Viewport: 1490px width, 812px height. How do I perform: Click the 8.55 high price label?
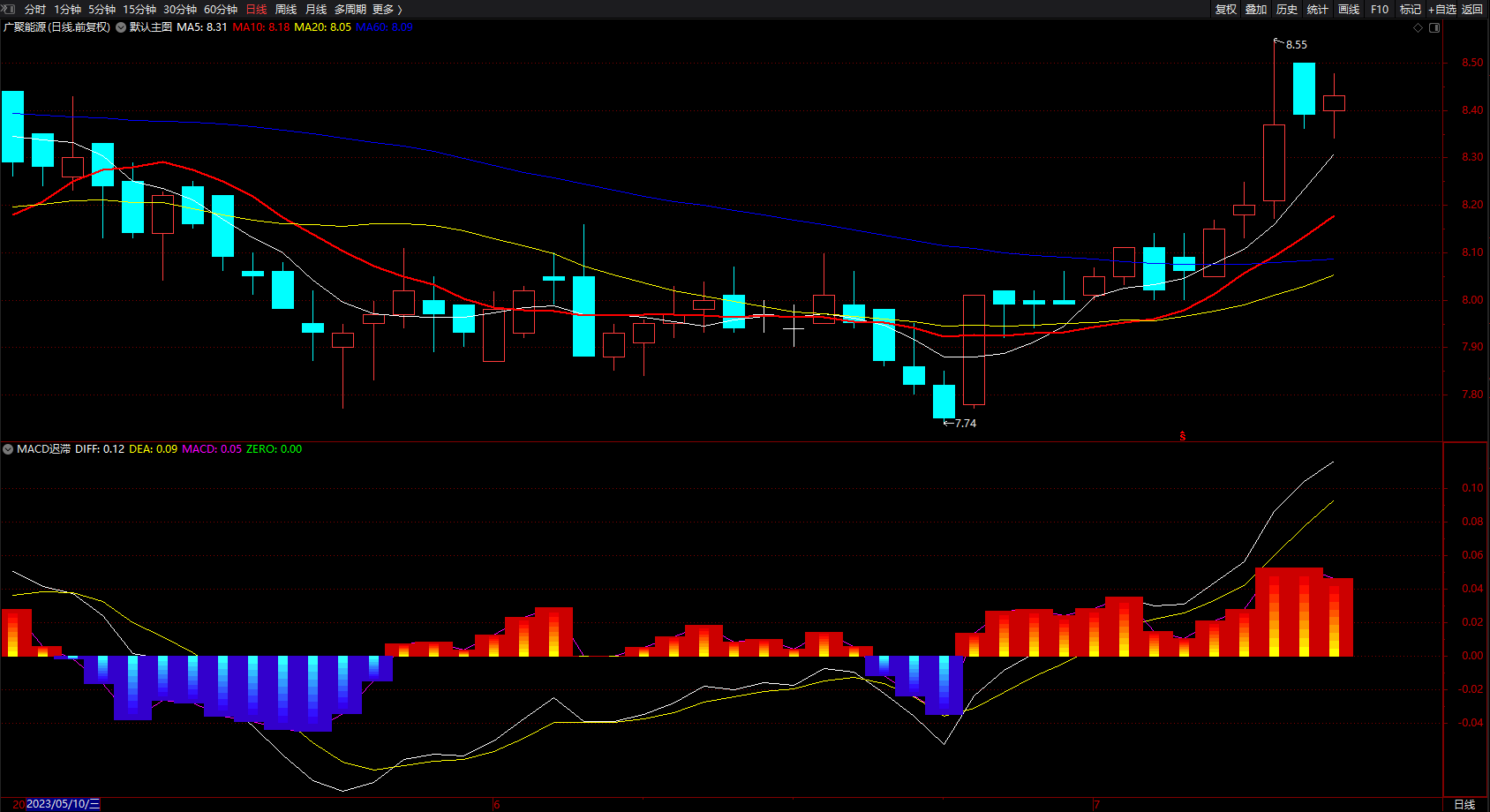click(x=1297, y=44)
